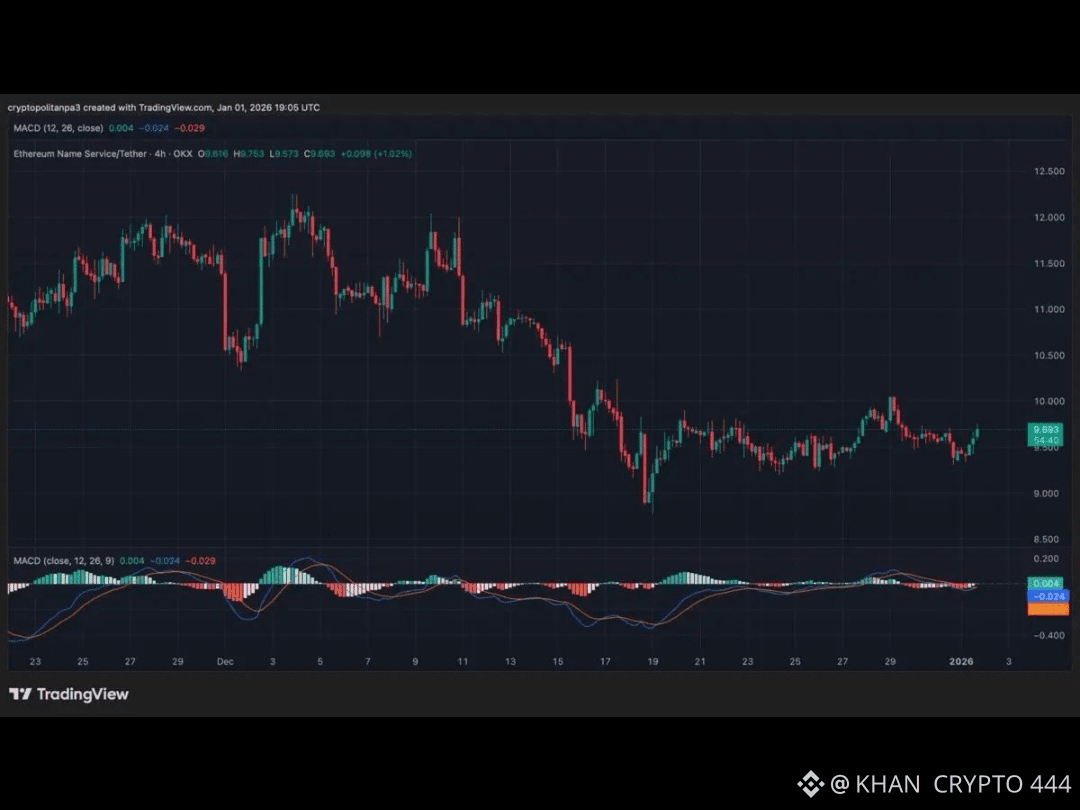Click the 'Dec' date axis label
The image size is (1080, 810).
click(225, 661)
